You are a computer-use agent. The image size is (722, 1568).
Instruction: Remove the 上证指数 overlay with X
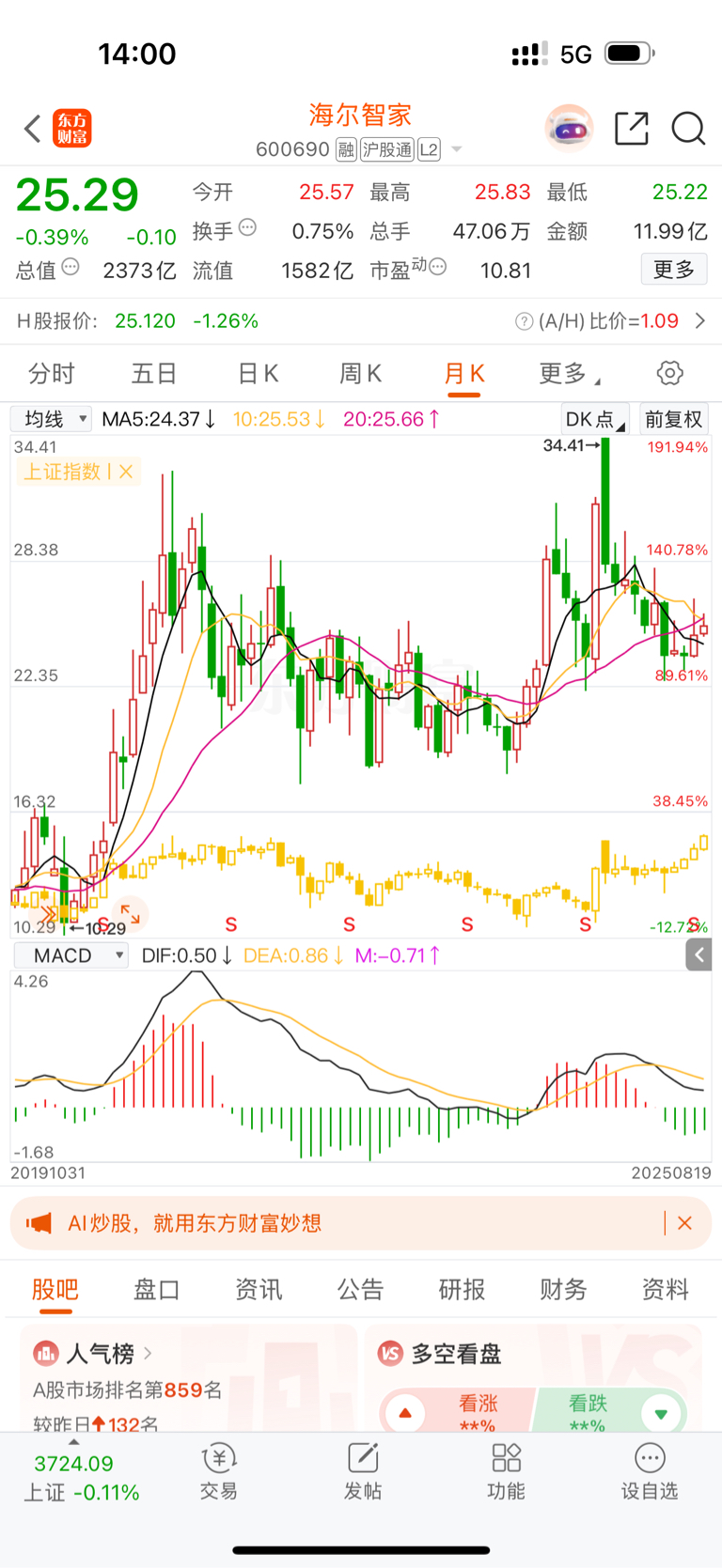[x=126, y=472]
